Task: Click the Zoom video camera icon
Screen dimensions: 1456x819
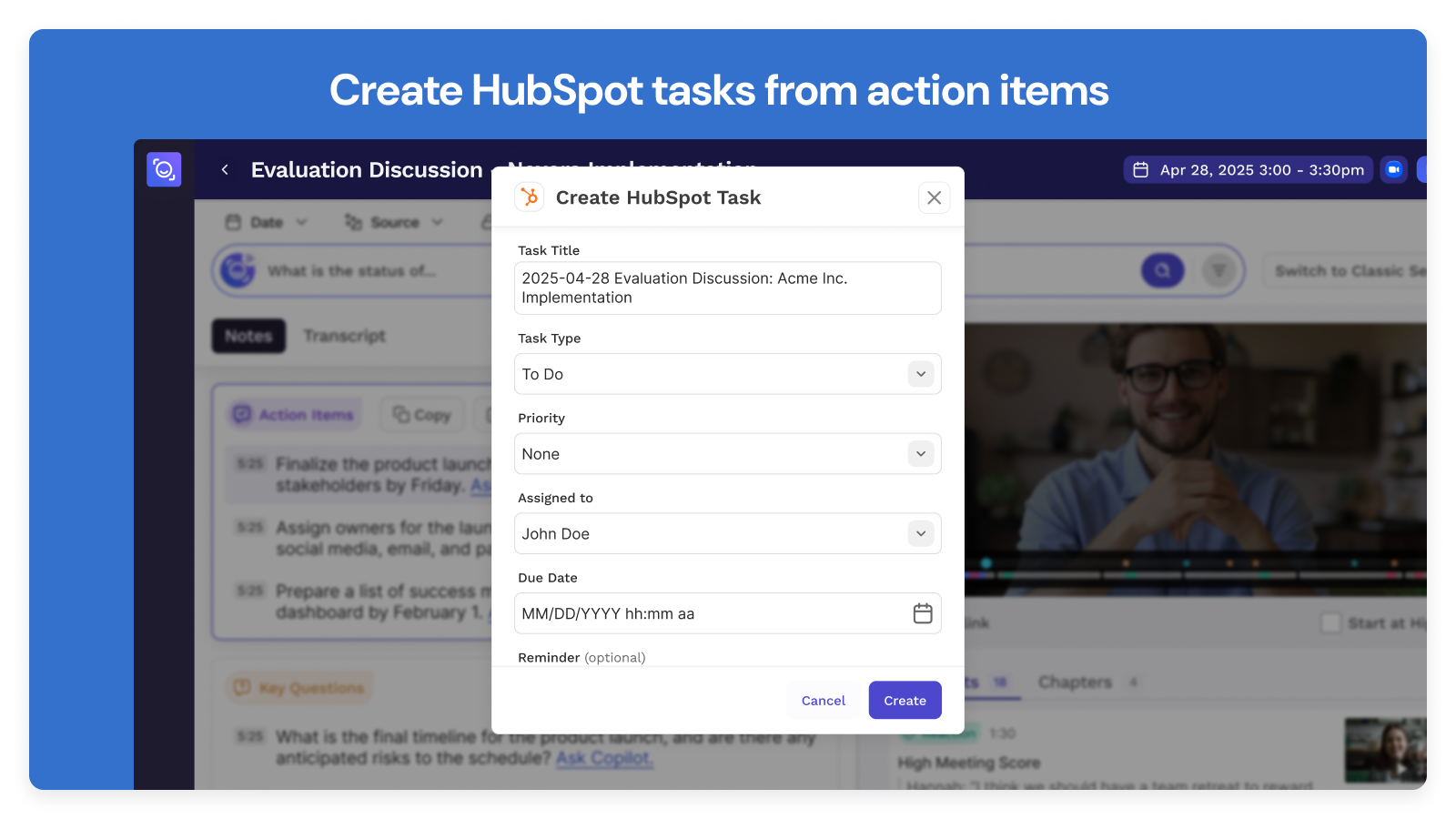Action: pyautogui.click(x=1393, y=170)
